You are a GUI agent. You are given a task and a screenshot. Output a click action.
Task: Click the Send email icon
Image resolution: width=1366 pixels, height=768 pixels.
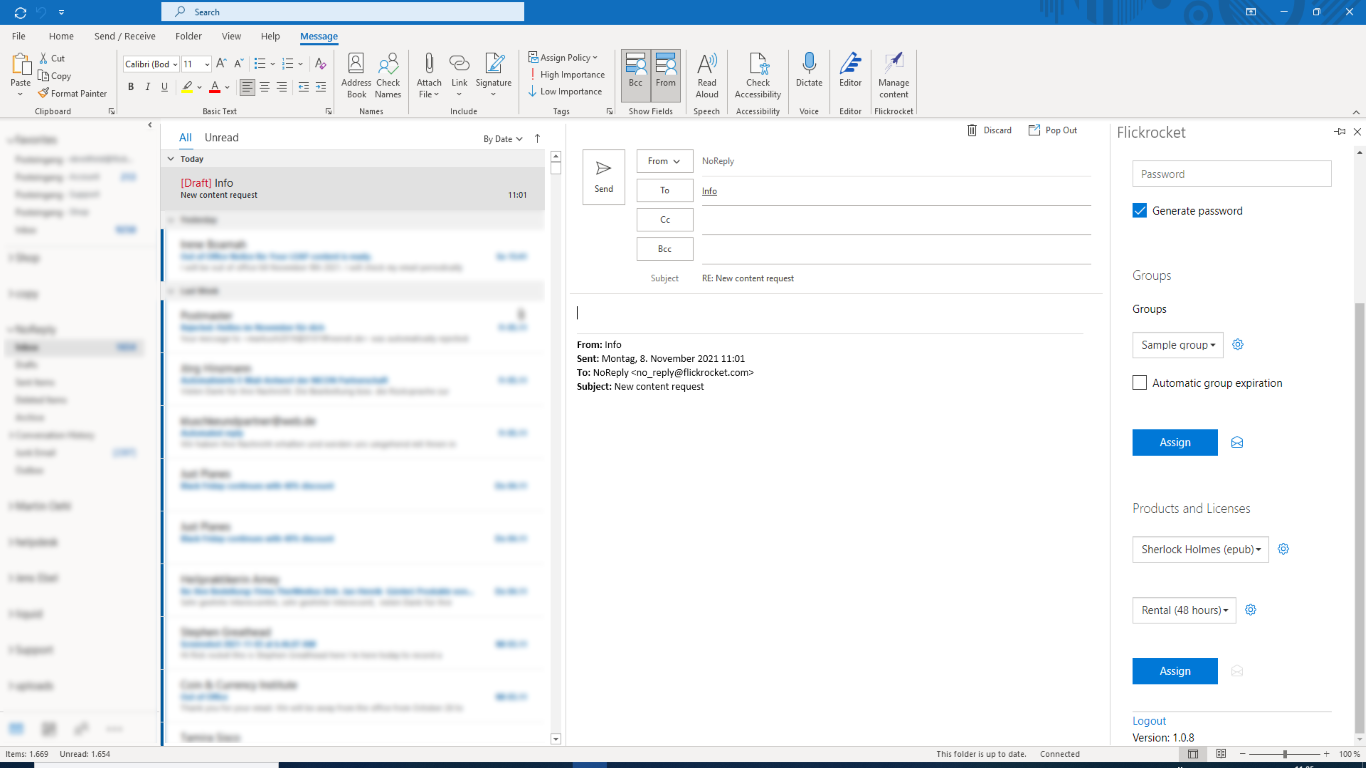point(604,176)
